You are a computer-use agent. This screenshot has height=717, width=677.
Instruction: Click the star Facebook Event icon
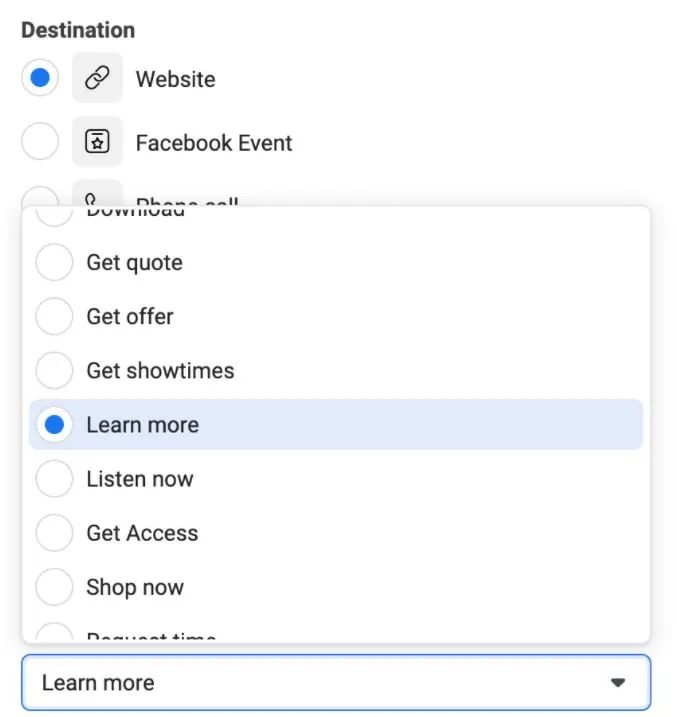pyautogui.click(x=97, y=142)
